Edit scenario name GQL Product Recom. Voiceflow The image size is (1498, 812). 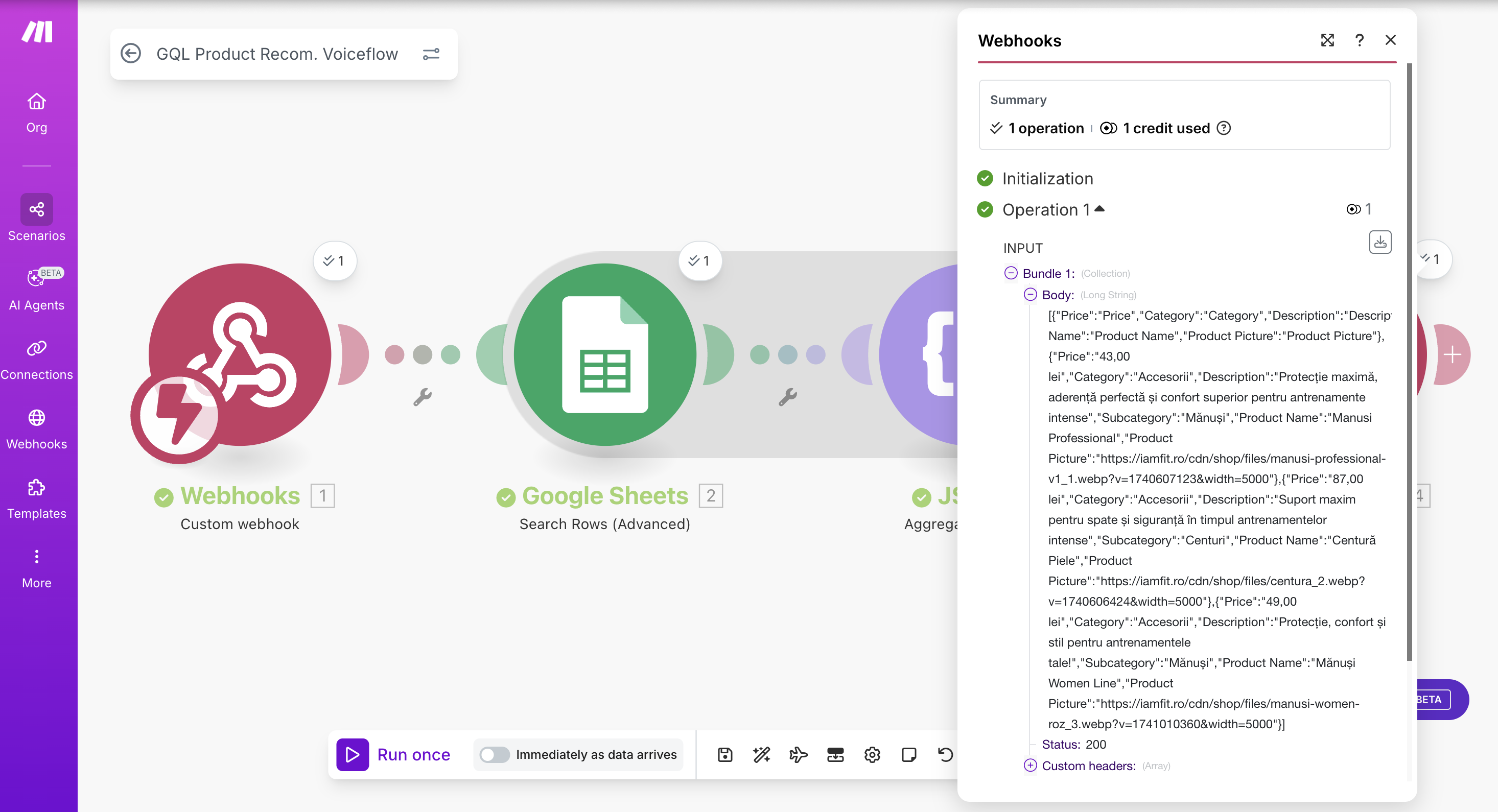pyautogui.click(x=277, y=54)
